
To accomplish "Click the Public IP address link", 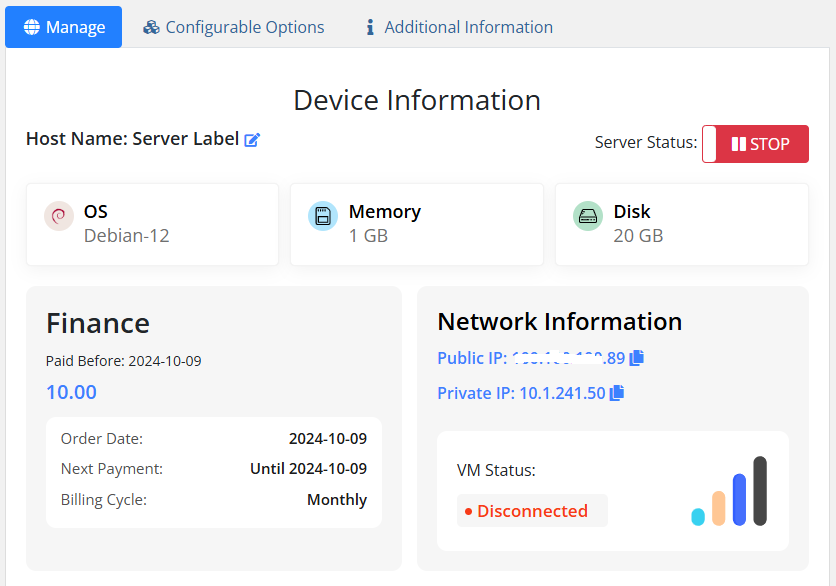I will [530, 358].
